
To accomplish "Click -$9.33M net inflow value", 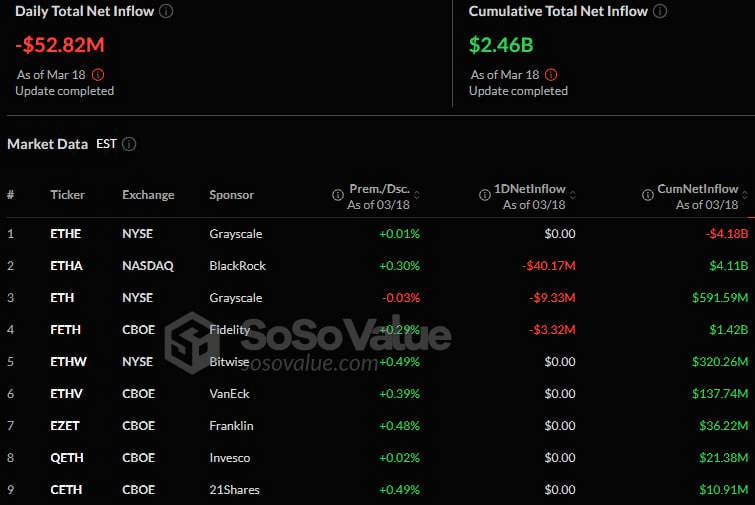I will click(552, 298).
